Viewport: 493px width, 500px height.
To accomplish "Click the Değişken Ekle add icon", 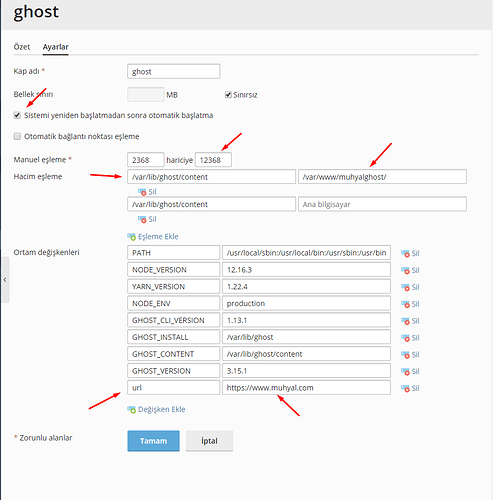I will point(131,410).
